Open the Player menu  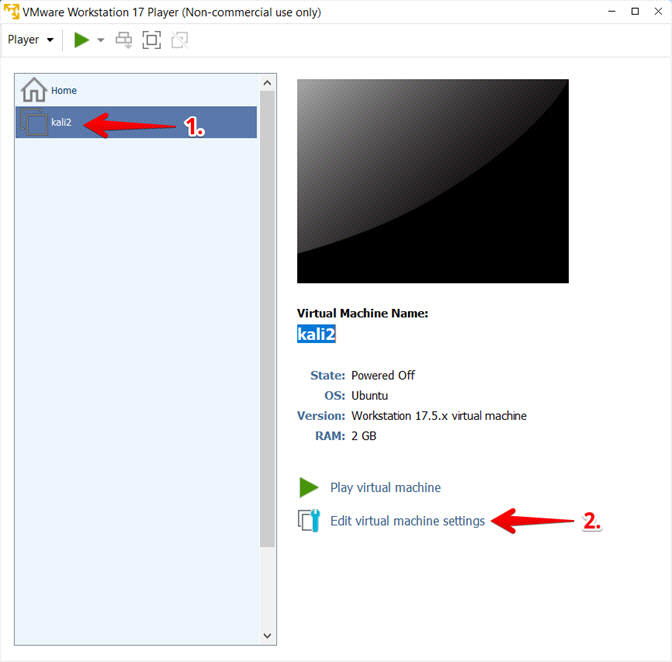(30, 40)
